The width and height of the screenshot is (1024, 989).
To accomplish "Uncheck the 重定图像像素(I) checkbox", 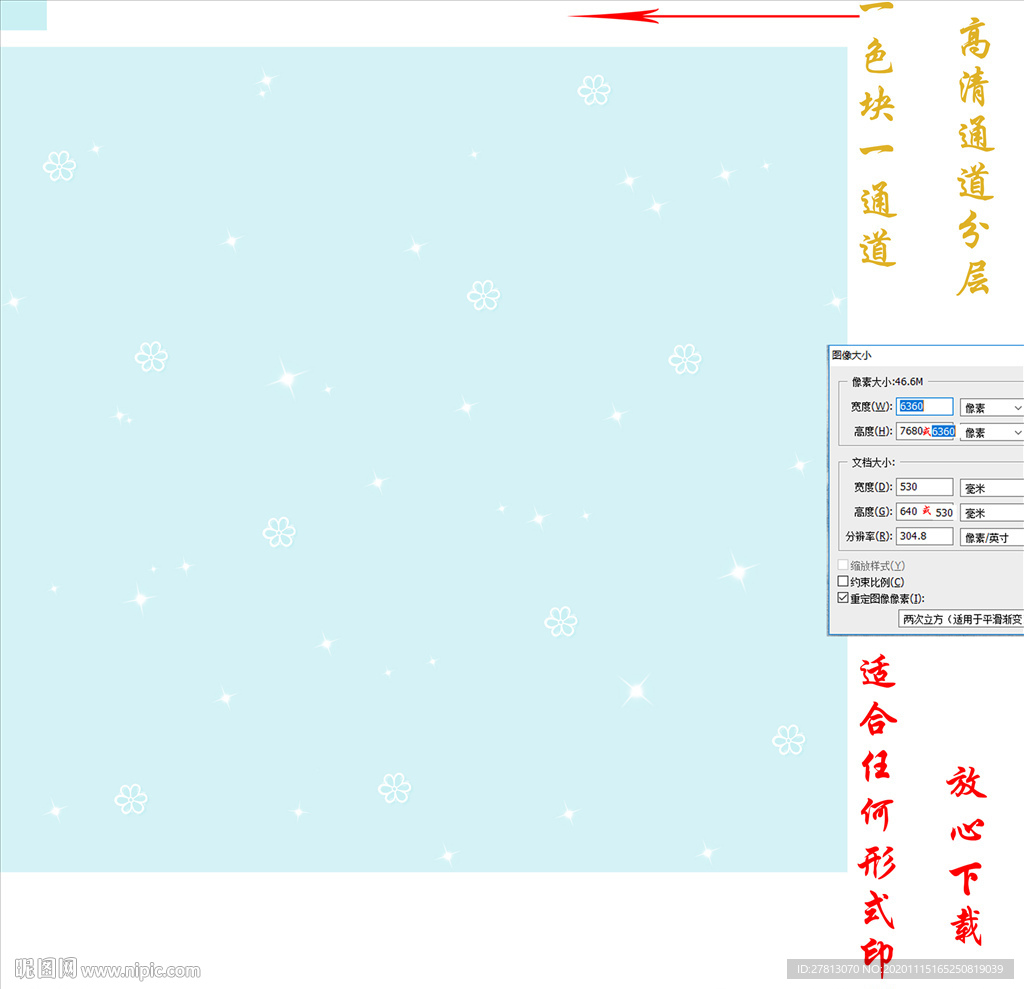I will (x=843, y=598).
